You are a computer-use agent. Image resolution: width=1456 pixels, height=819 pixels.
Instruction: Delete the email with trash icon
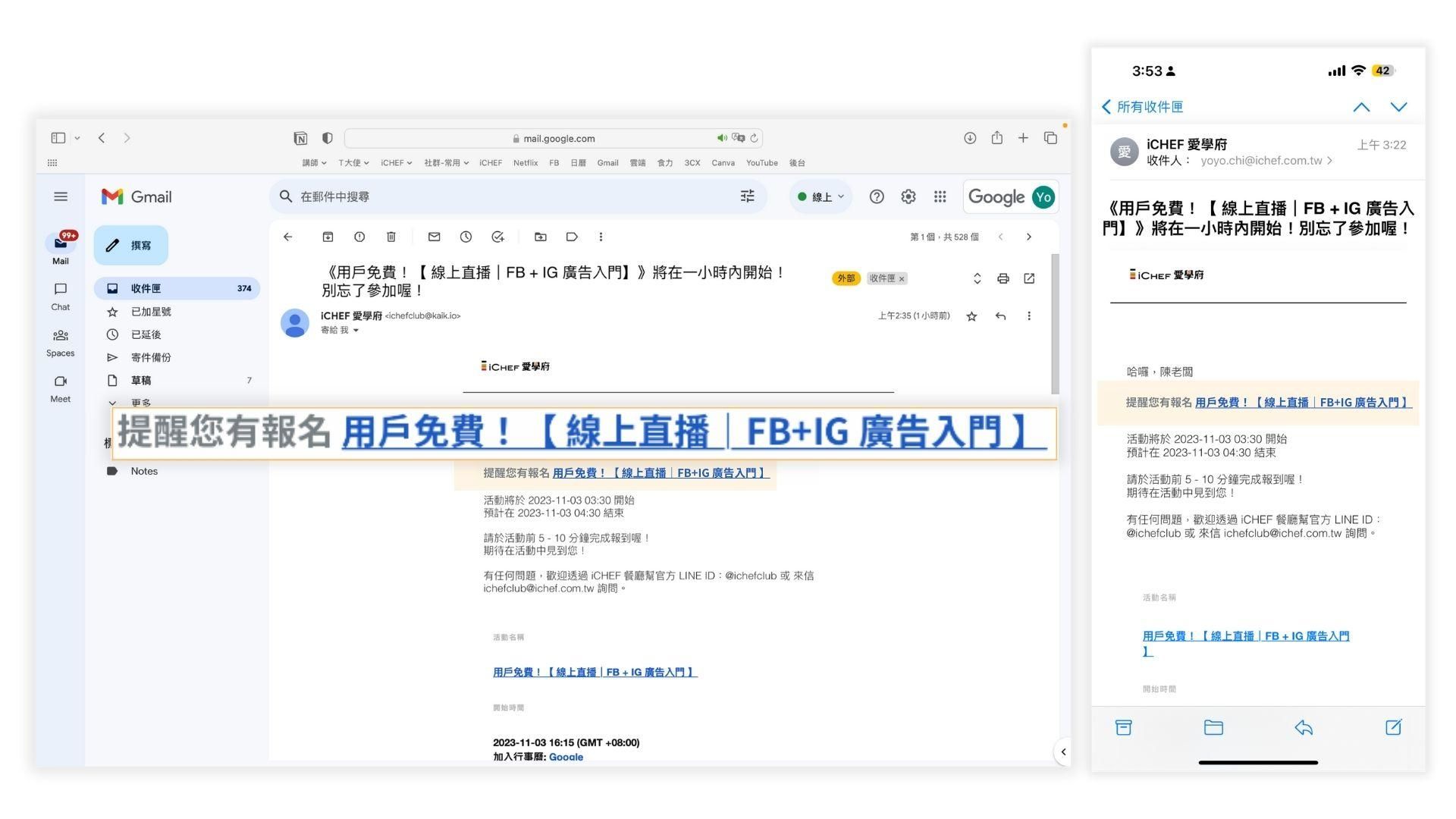[391, 237]
